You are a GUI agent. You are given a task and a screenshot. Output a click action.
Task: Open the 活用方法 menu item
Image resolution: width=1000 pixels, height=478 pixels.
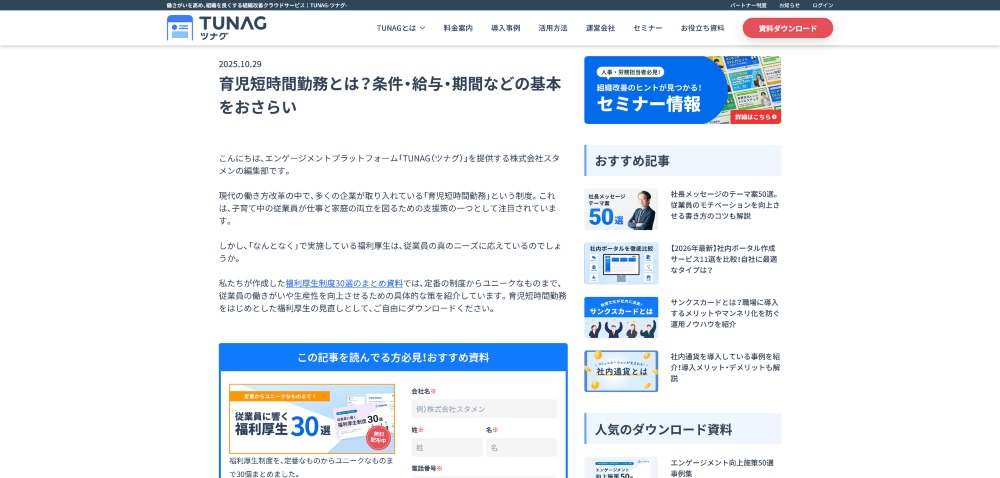[553, 28]
